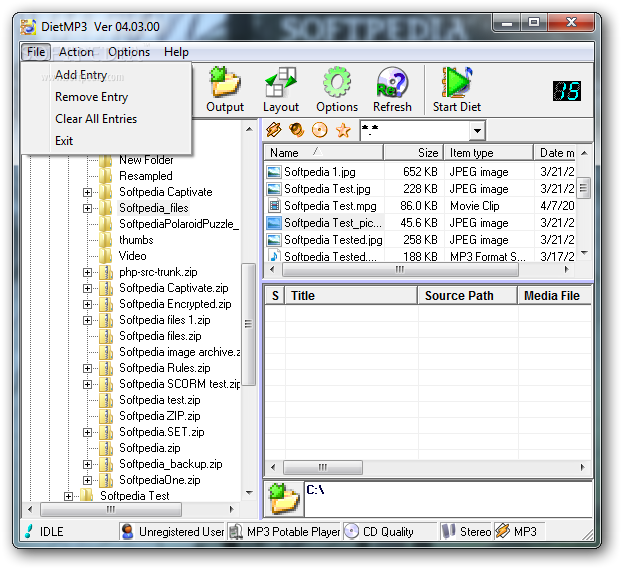Select SoftpediaPolaroidPuzzle_ folder in tree
Screen dimensions: 622x569
[x=179, y=224]
